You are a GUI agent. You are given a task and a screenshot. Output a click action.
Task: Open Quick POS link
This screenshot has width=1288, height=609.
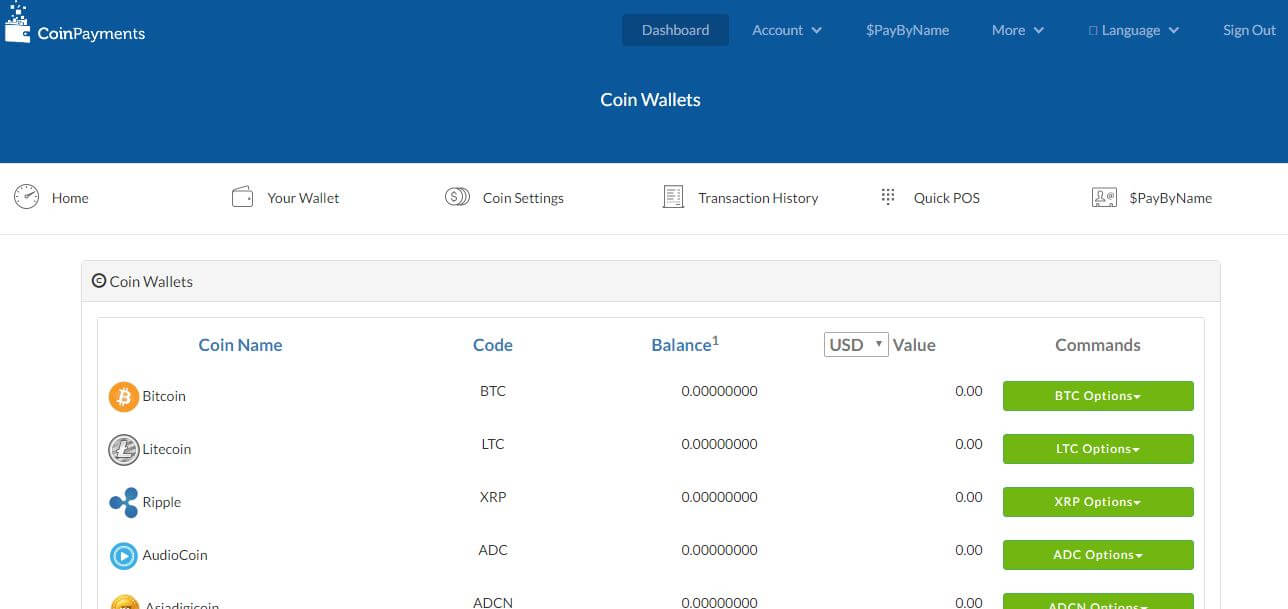(946, 198)
